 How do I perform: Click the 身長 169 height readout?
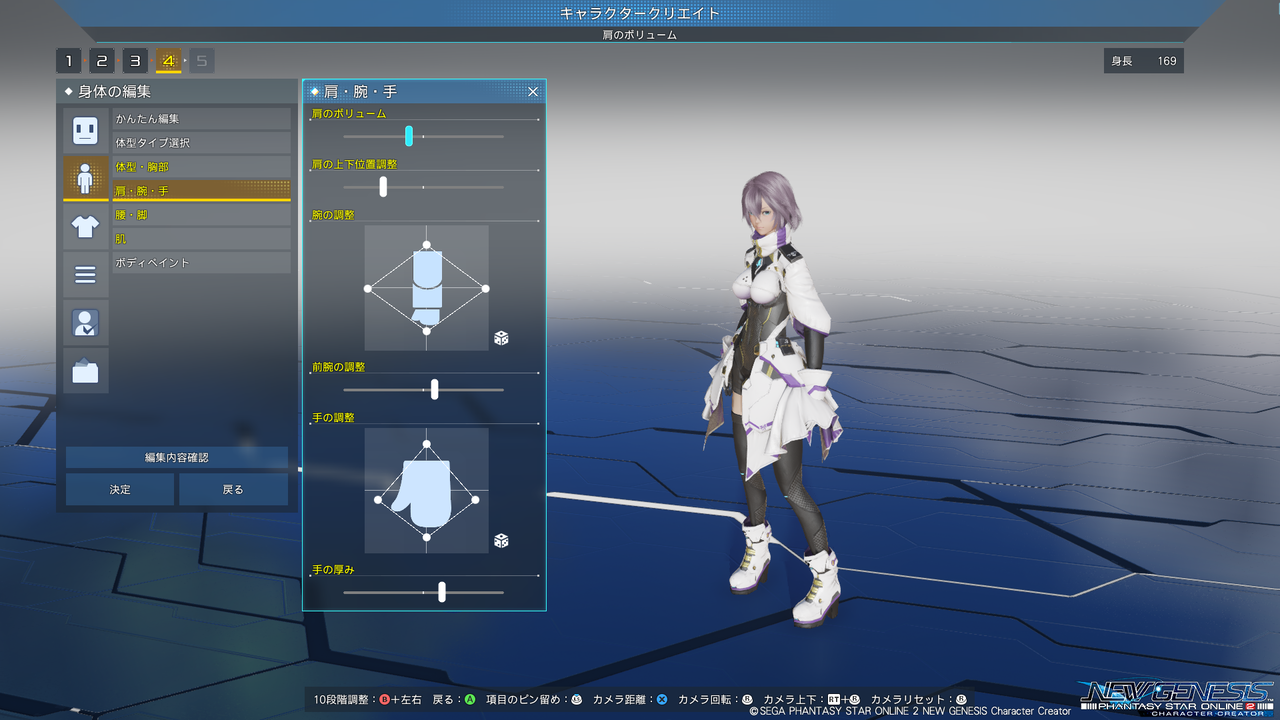pyautogui.click(x=1144, y=61)
